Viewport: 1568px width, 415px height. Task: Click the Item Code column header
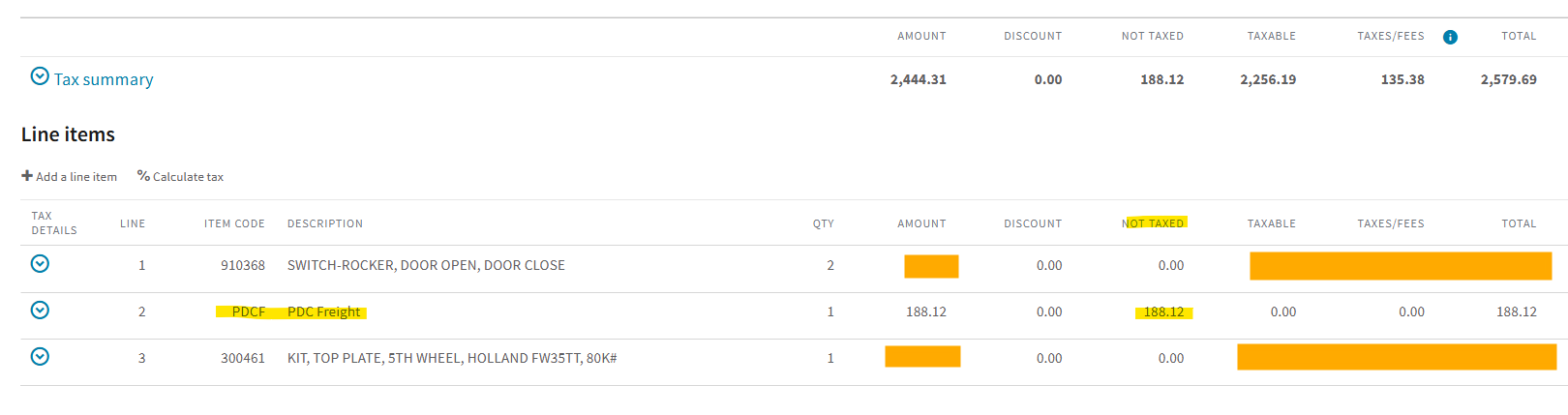tap(234, 223)
